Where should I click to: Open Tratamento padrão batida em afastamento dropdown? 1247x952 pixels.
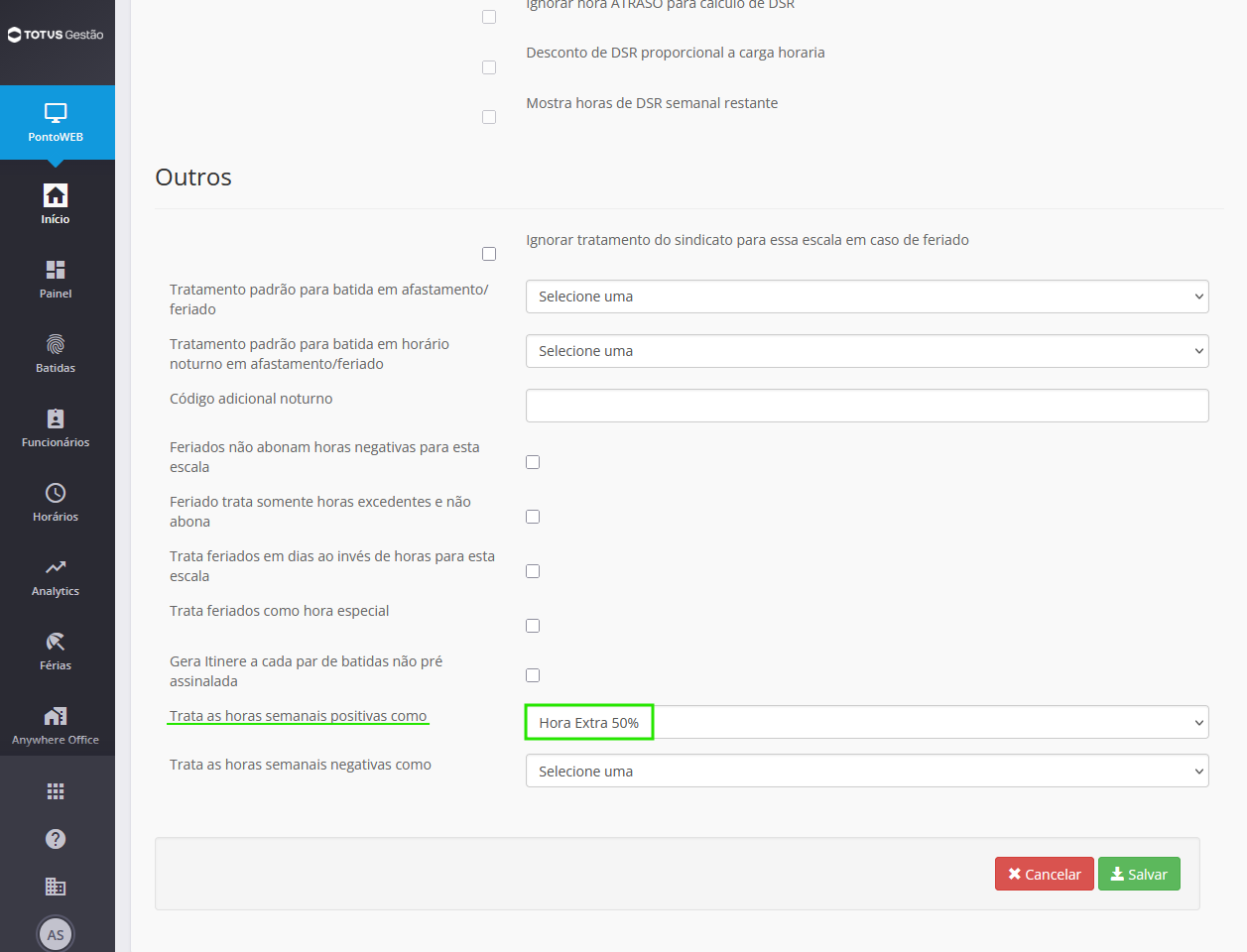pyautogui.click(x=867, y=297)
